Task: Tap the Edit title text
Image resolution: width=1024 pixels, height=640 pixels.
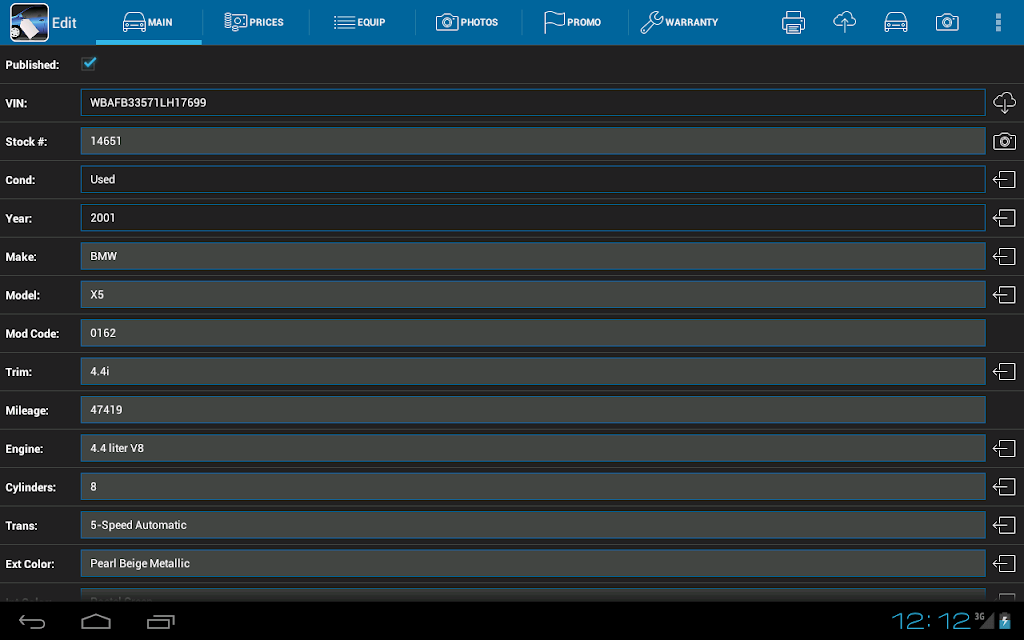Action: 64,23
